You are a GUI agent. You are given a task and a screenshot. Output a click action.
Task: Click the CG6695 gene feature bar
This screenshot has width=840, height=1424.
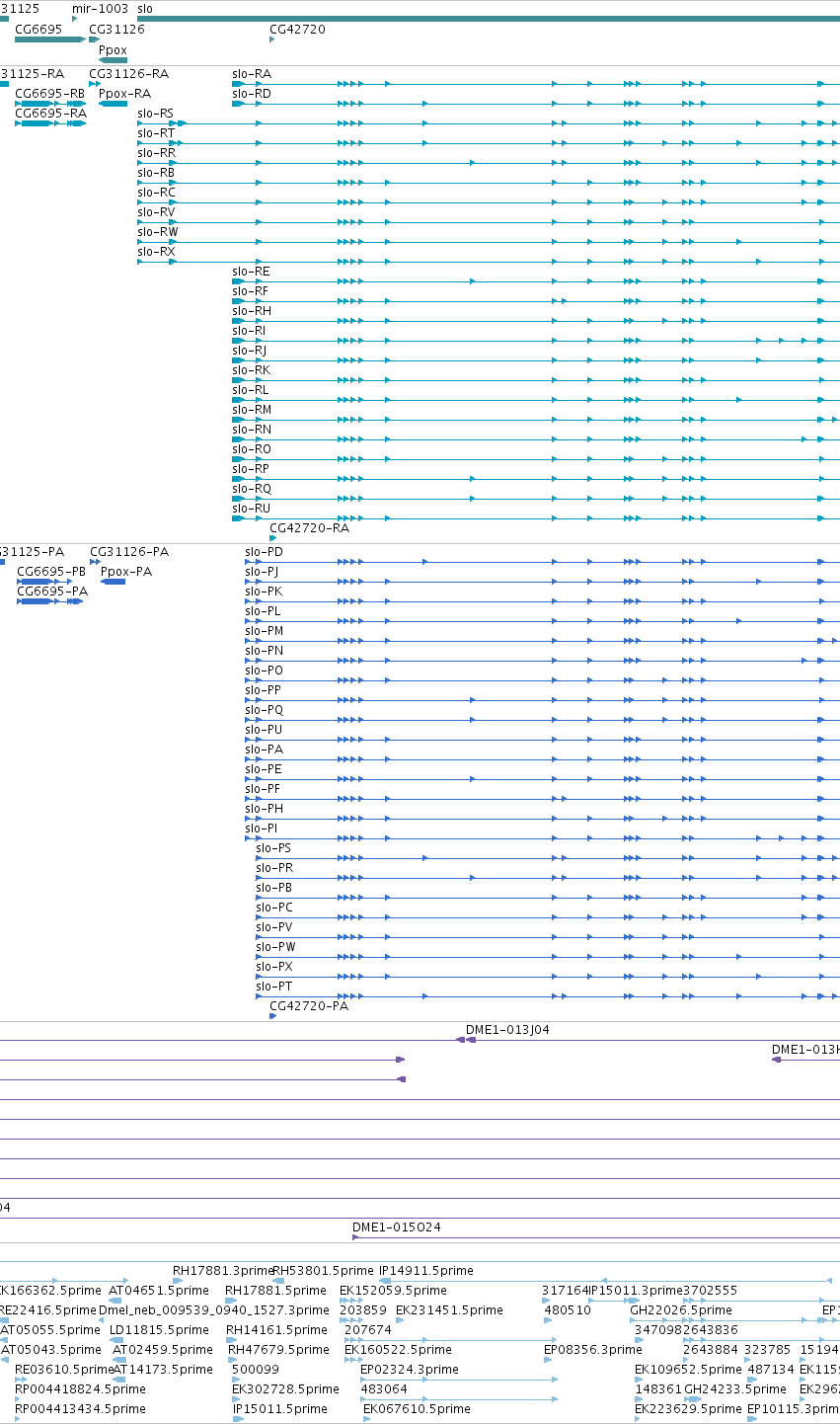tap(49, 40)
